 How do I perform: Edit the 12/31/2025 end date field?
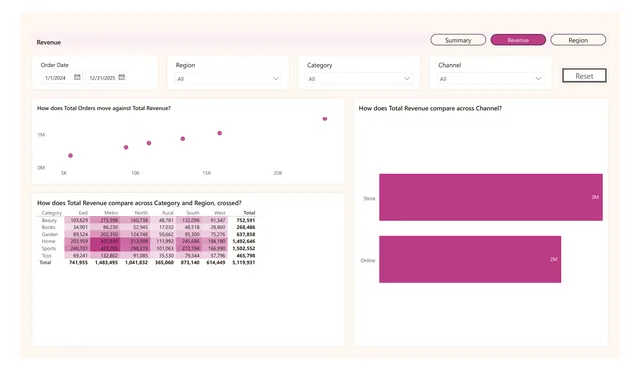click(102, 78)
